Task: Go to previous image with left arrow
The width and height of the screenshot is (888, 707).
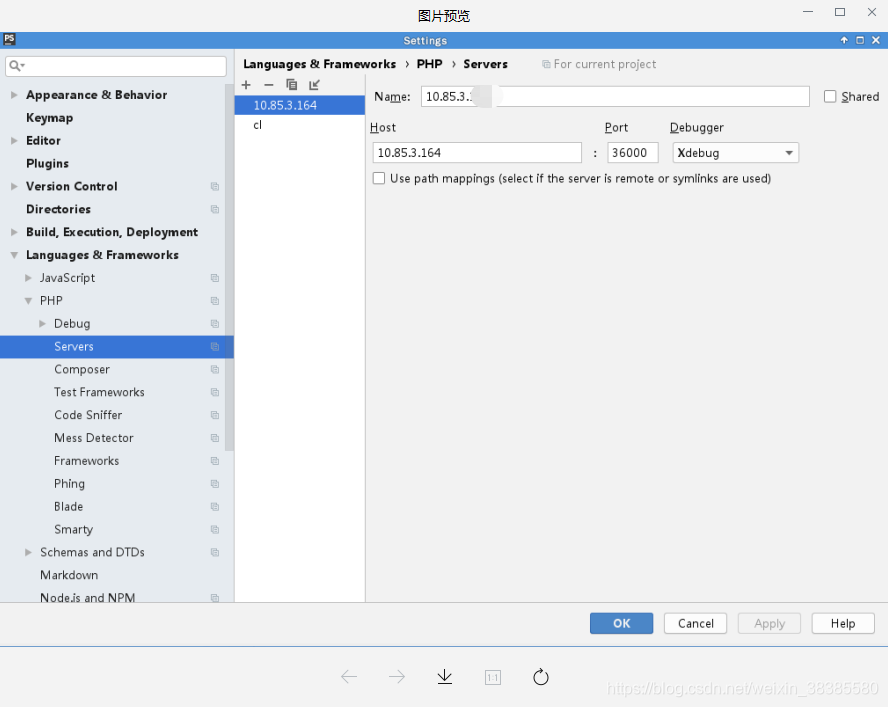Action: [x=349, y=676]
